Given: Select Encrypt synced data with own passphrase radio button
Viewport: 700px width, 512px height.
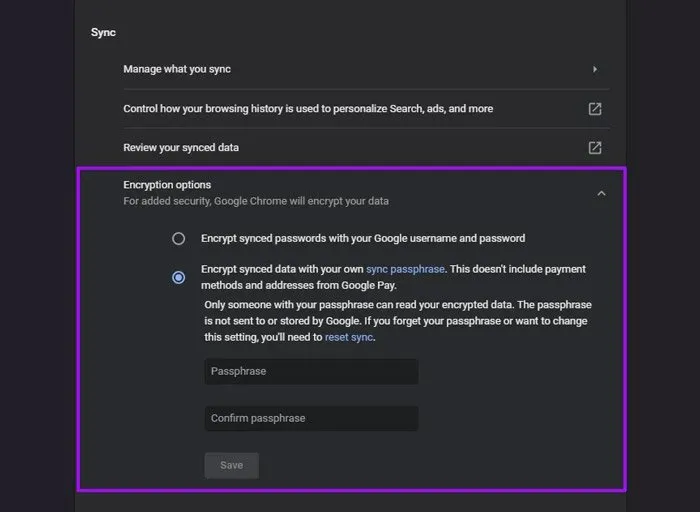Looking at the screenshot, I should (178, 278).
